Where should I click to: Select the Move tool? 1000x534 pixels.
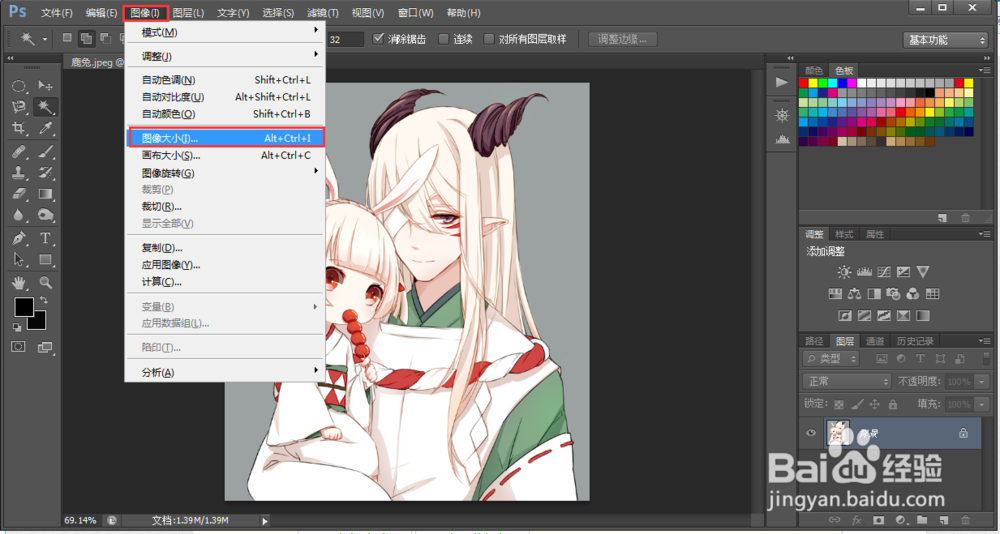pyautogui.click(x=45, y=85)
